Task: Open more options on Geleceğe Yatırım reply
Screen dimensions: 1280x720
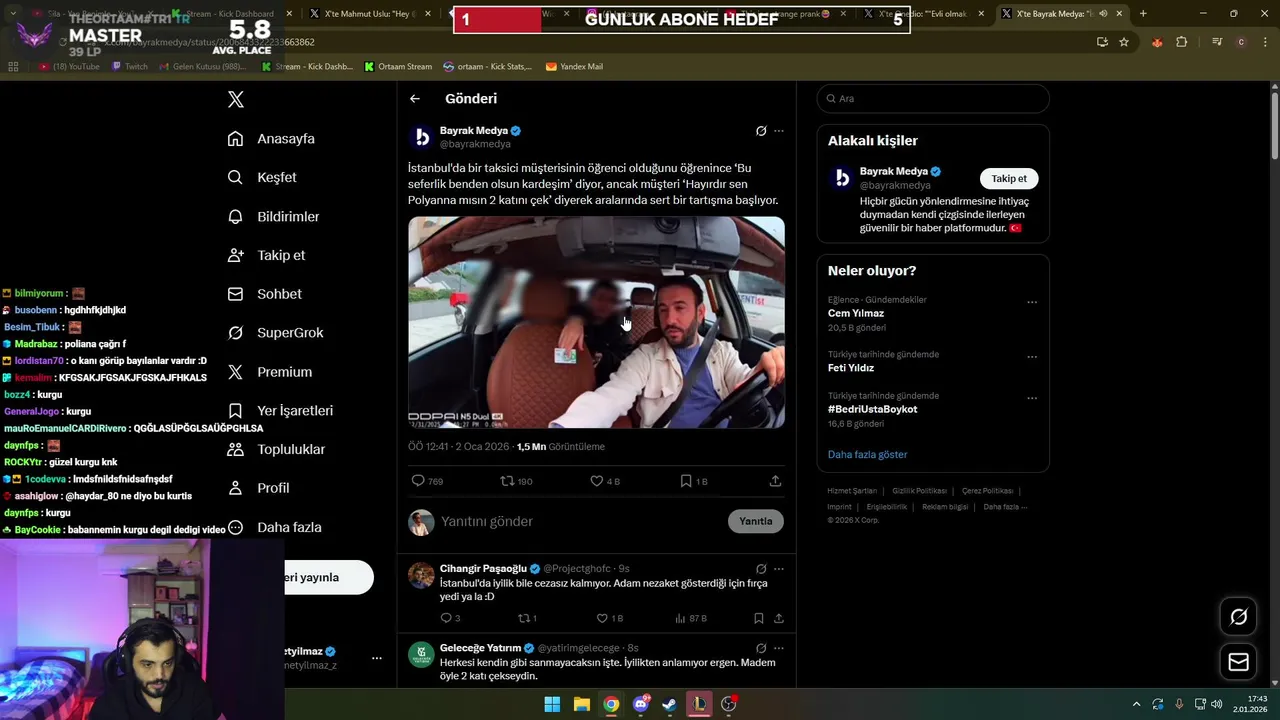Action: (x=779, y=648)
